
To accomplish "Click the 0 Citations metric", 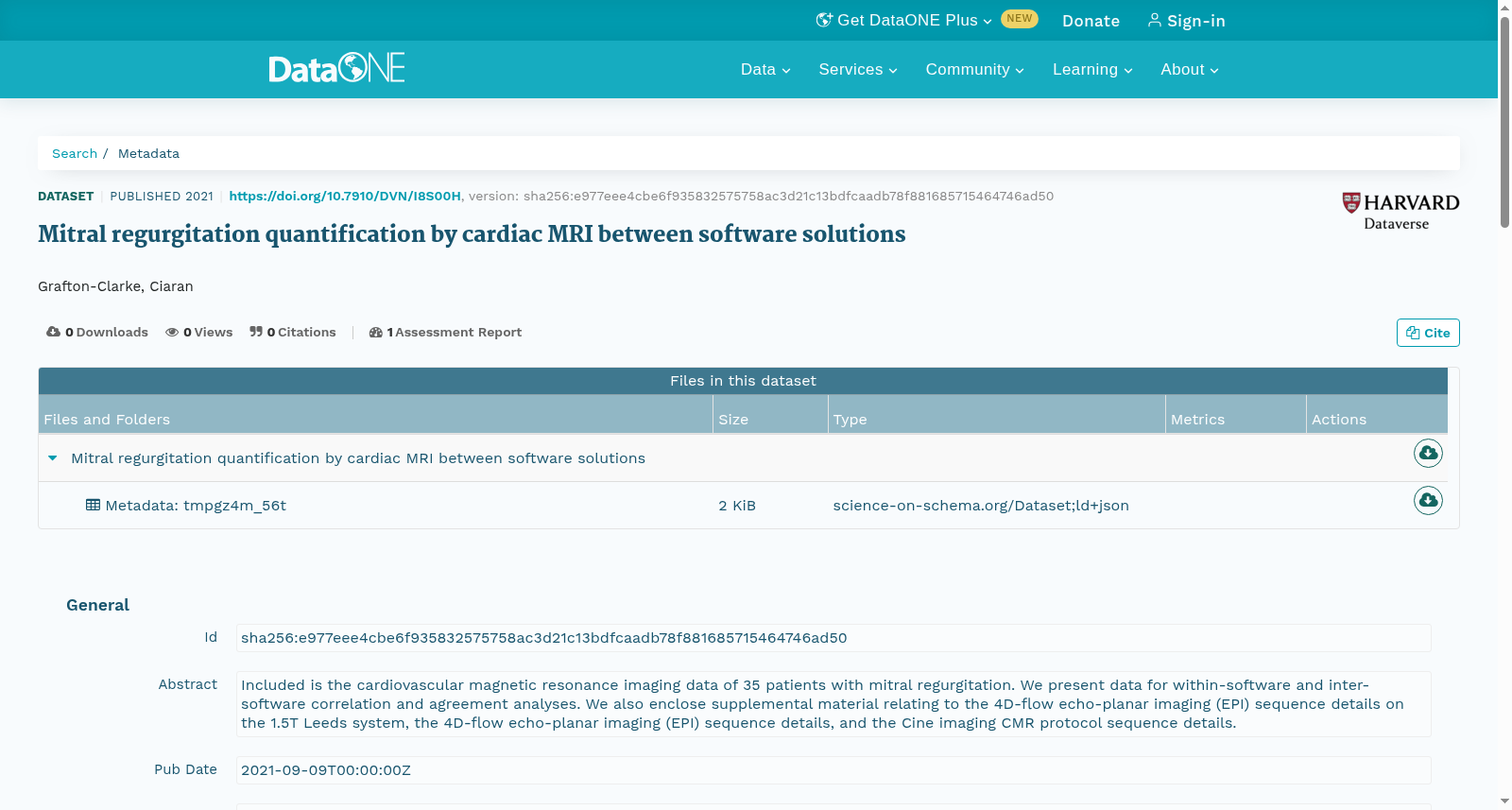I will click(x=293, y=332).
